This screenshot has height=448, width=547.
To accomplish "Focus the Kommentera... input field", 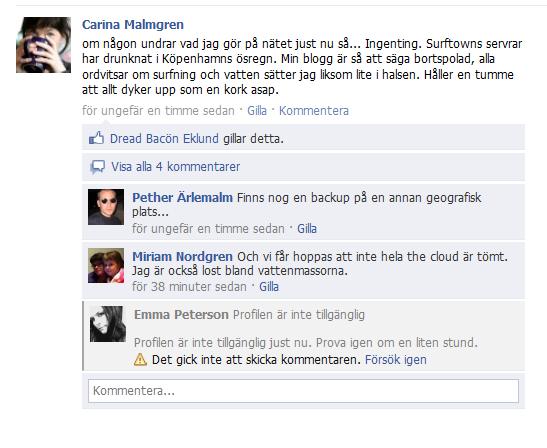I will [x=304, y=391].
